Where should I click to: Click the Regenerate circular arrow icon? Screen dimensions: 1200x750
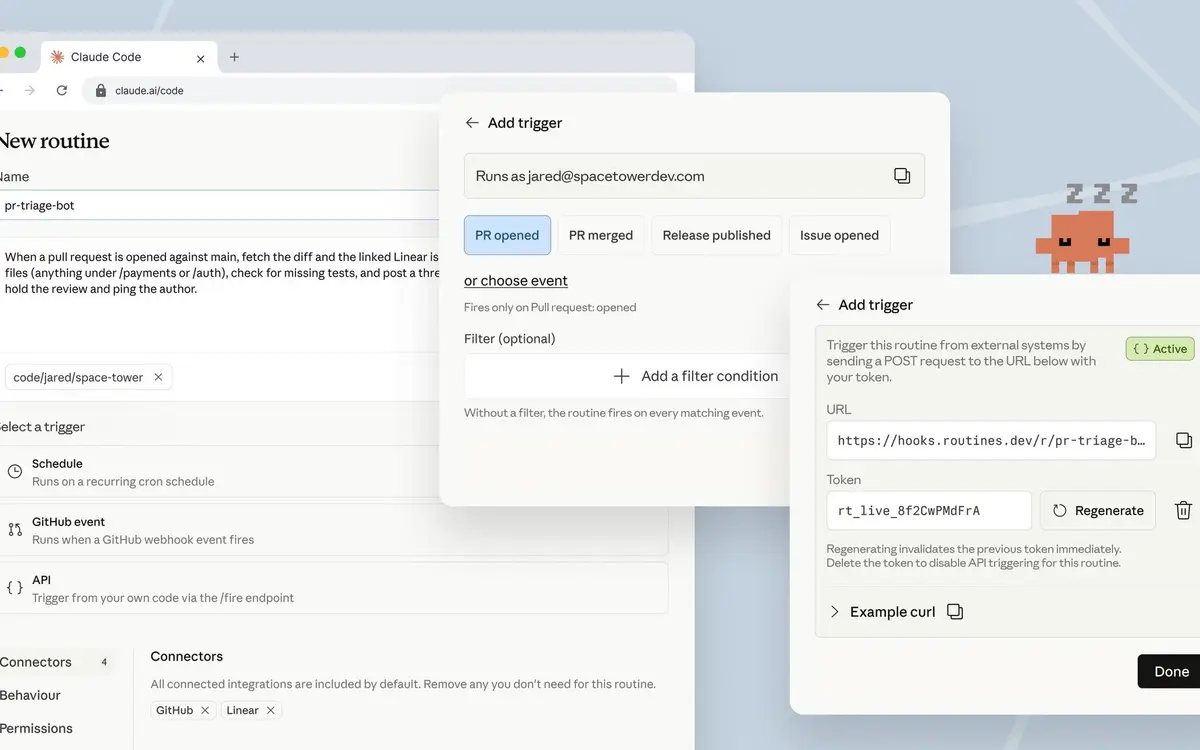1060,510
